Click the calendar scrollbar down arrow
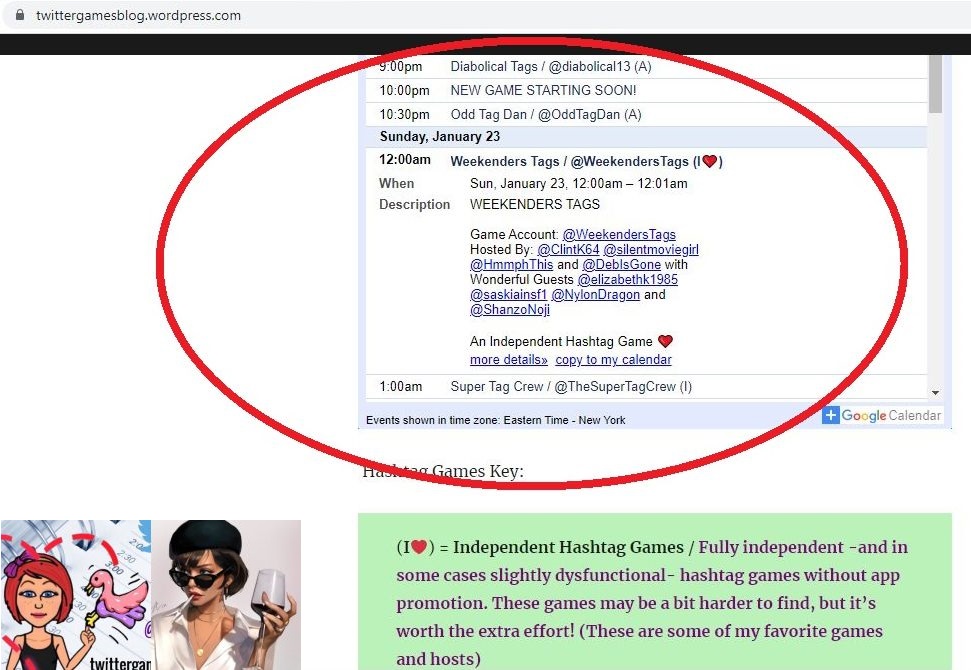 pyautogui.click(x=935, y=393)
